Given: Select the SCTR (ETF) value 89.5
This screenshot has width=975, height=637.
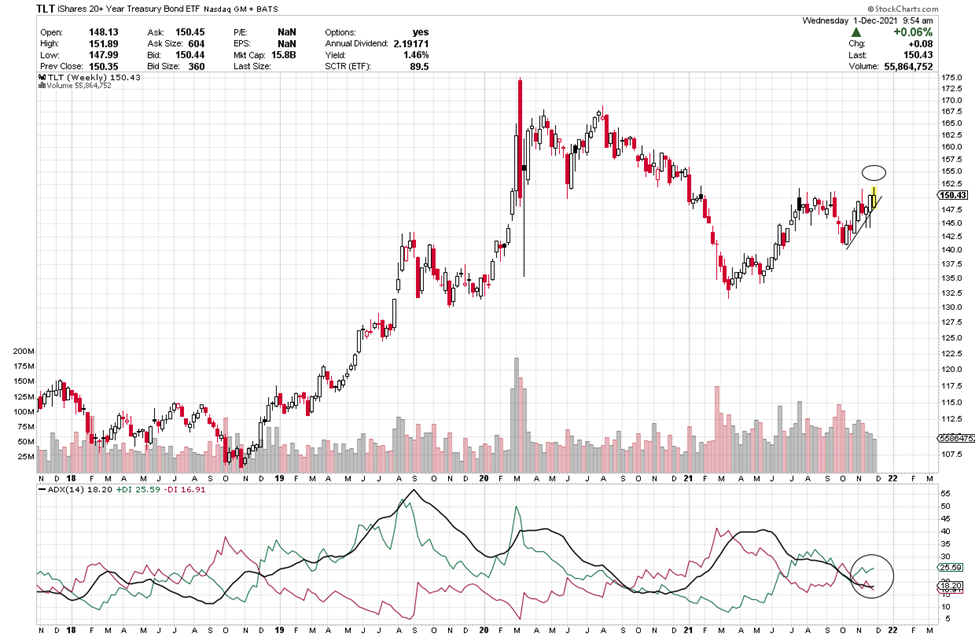Looking at the screenshot, I should click(419, 66).
